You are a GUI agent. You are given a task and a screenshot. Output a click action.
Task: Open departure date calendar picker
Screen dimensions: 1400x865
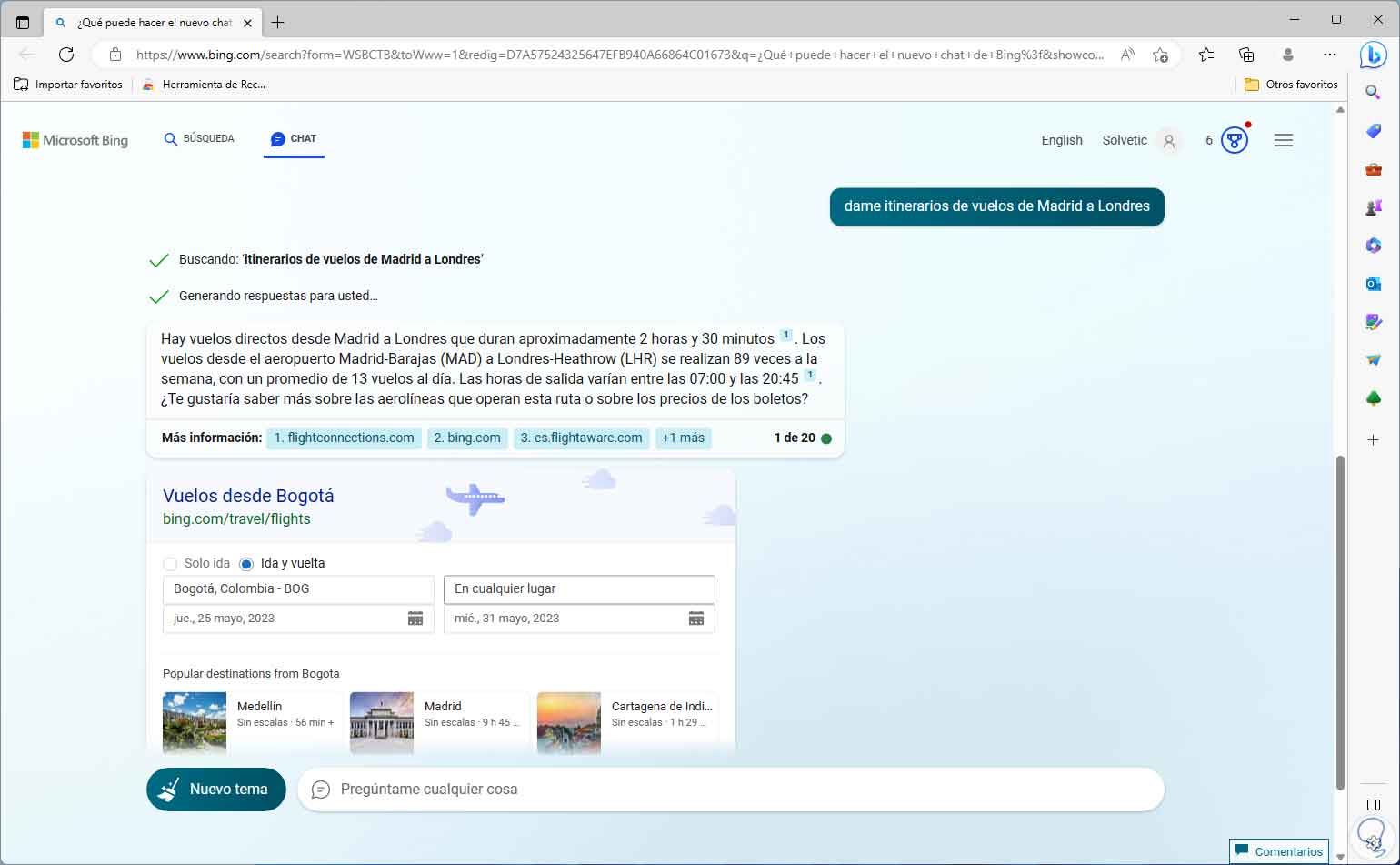point(415,619)
